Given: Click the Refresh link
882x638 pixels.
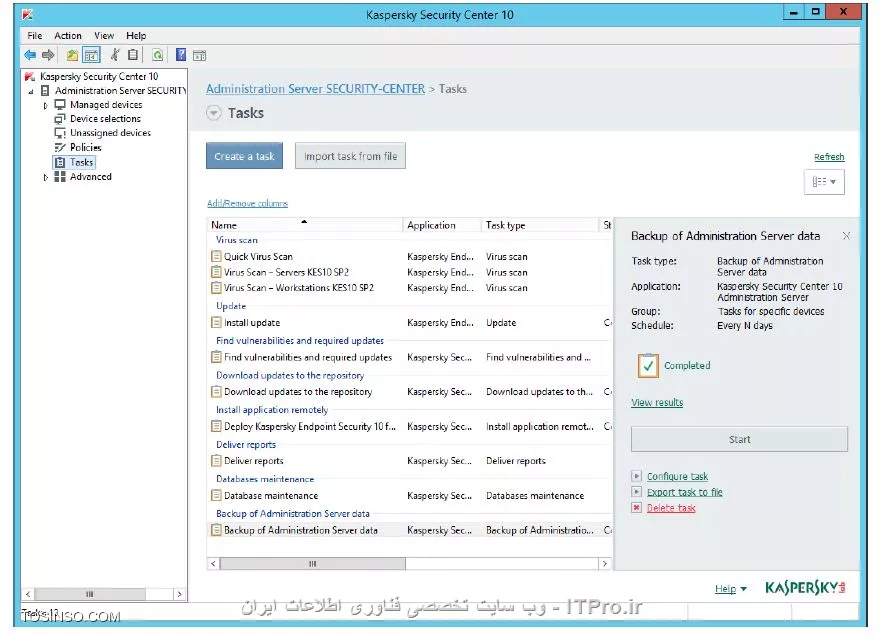Looking at the screenshot, I should coord(829,157).
